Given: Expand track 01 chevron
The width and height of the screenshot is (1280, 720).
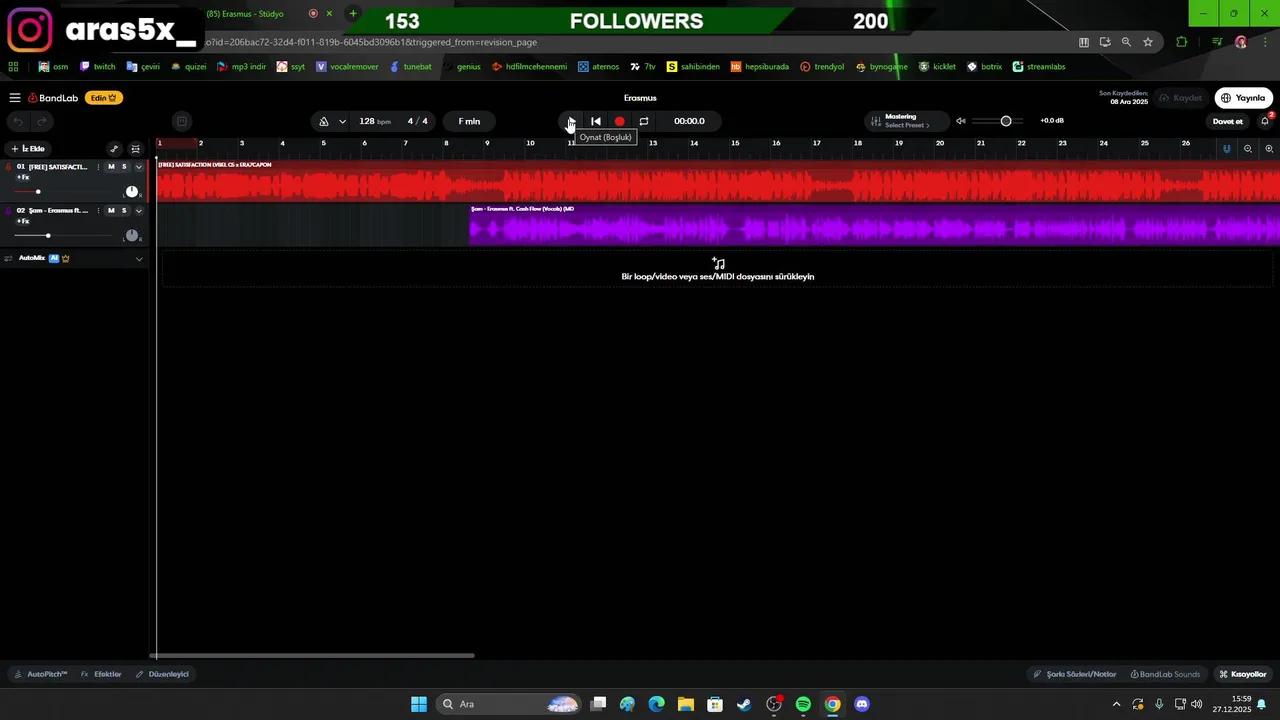Looking at the screenshot, I should click(x=139, y=167).
